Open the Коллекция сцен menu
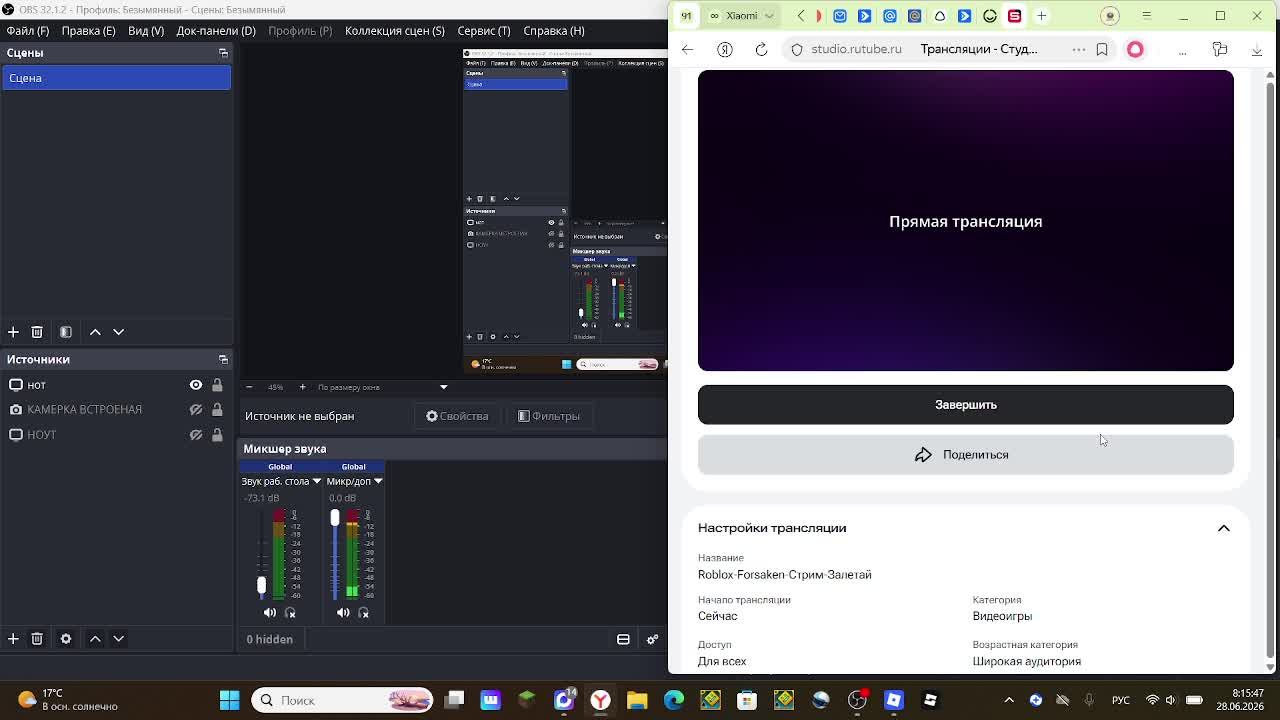The image size is (1280, 720). (395, 30)
